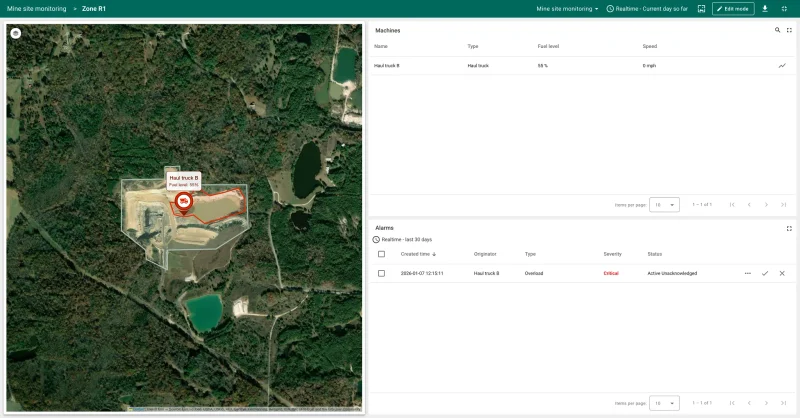
Task: Clear the Overload alarm with X icon
Action: coord(782,274)
